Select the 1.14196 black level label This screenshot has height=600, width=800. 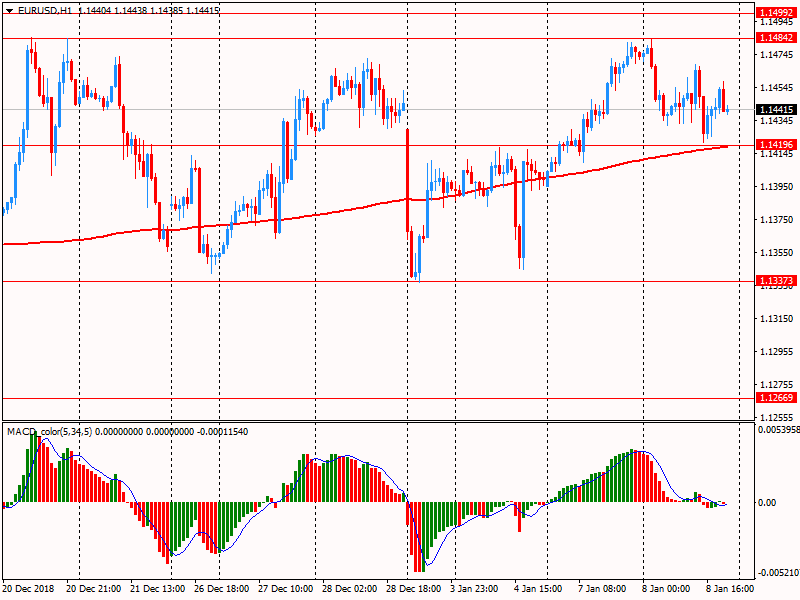coord(776,145)
